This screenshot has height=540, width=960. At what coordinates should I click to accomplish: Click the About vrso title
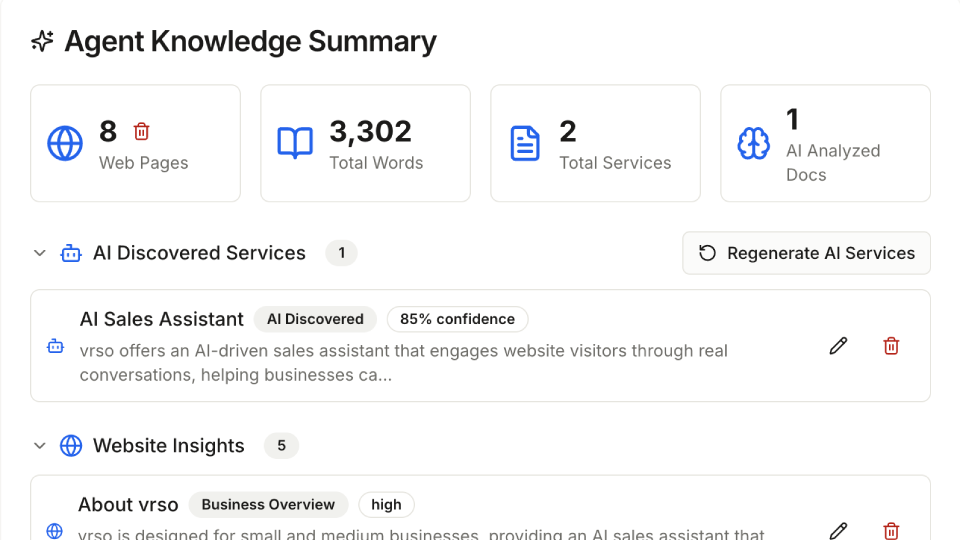tap(128, 504)
